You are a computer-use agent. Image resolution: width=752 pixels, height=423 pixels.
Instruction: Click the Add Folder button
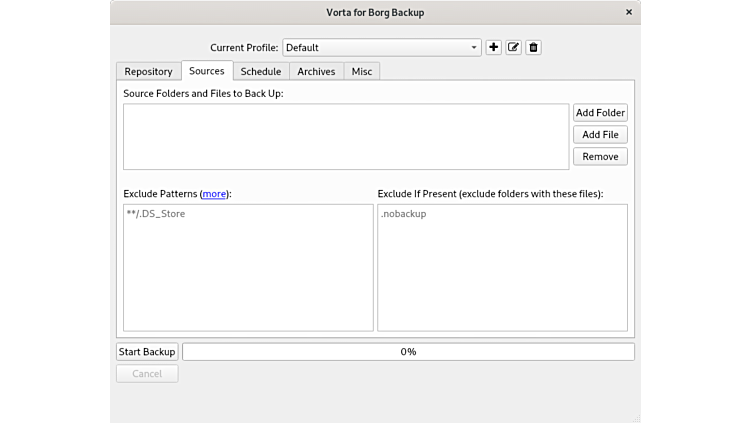tap(600, 113)
